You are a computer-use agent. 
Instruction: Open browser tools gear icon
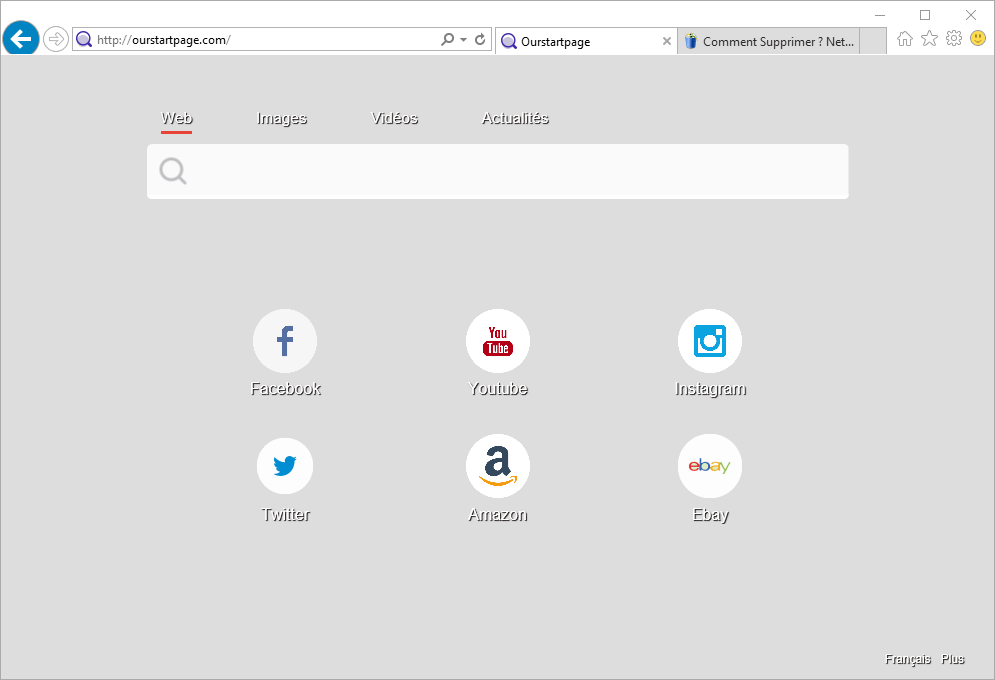(954, 39)
